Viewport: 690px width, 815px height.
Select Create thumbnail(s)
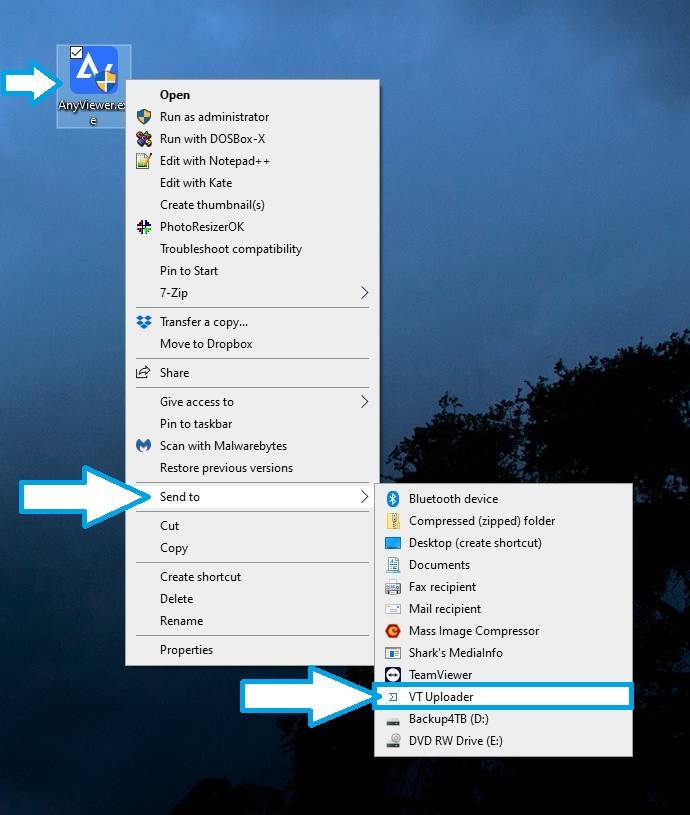point(253,205)
